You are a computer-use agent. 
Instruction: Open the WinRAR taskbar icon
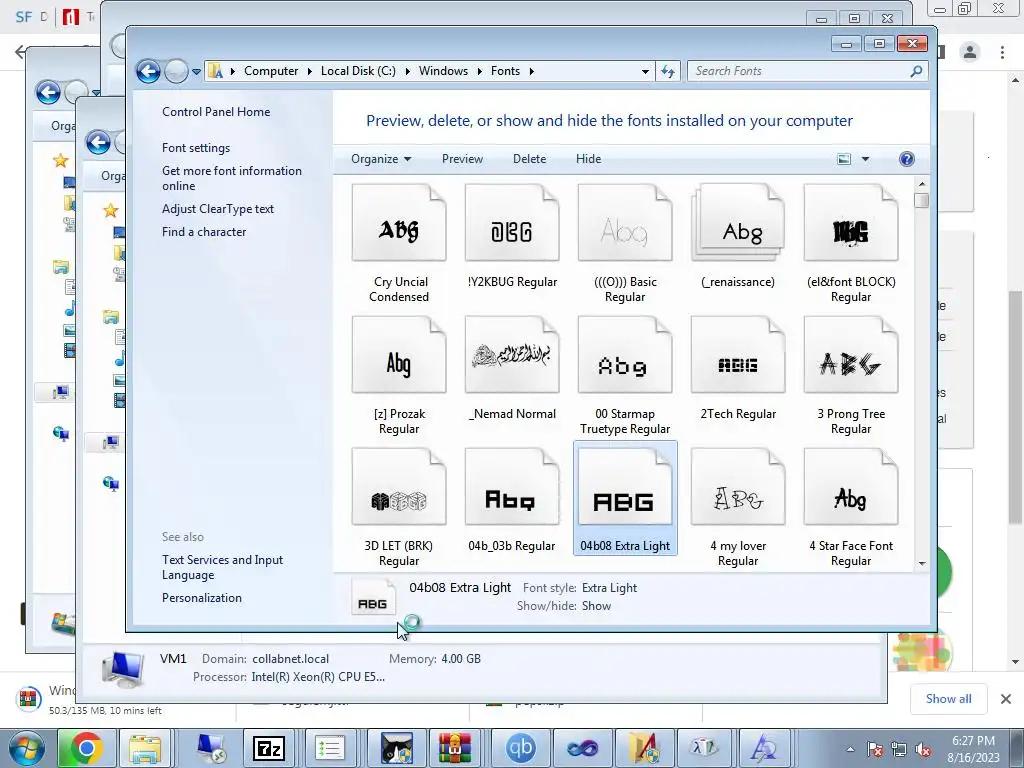(455, 748)
